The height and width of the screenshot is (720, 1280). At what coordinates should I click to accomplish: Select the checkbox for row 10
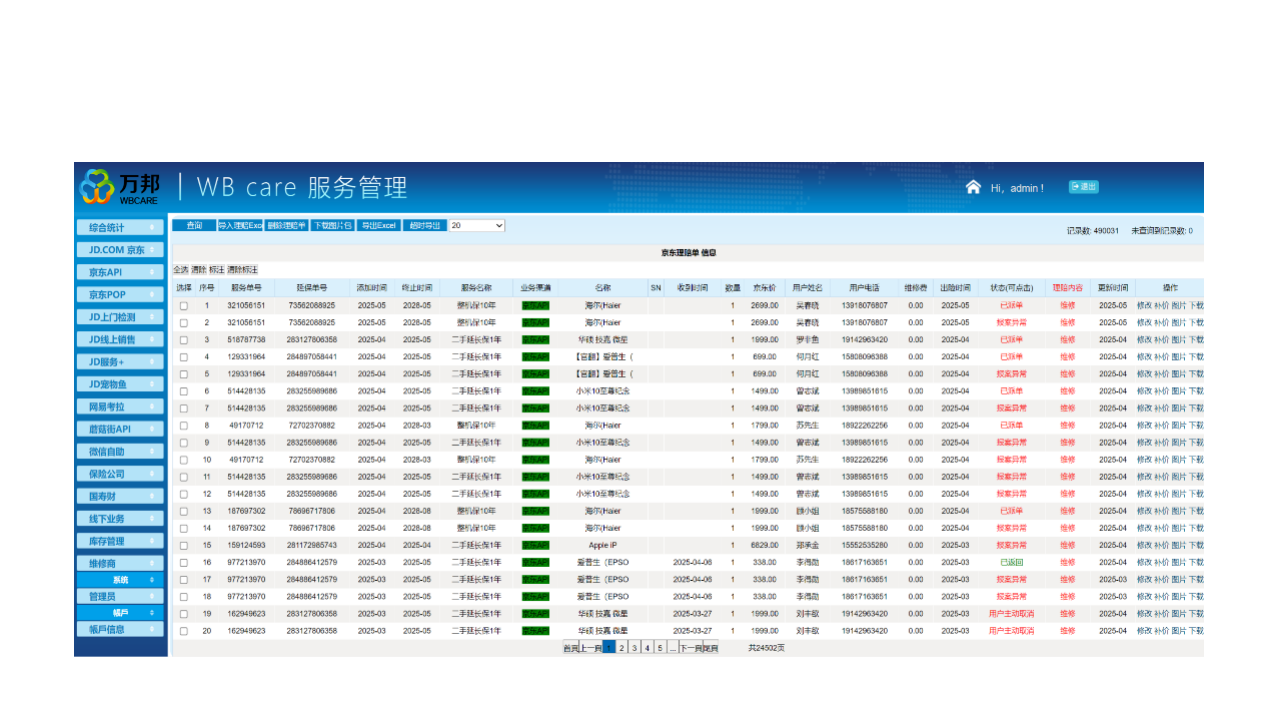click(x=183, y=460)
